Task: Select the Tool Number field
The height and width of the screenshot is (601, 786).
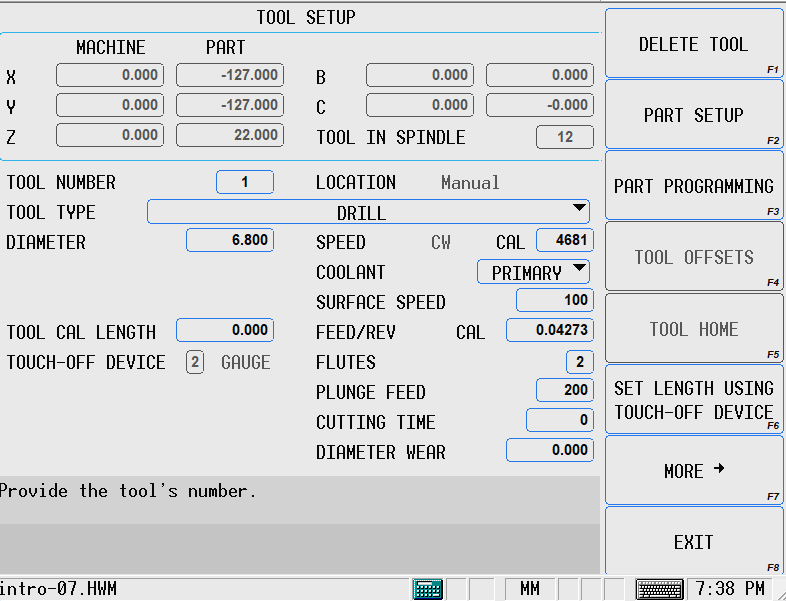Action: coord(245,182)
